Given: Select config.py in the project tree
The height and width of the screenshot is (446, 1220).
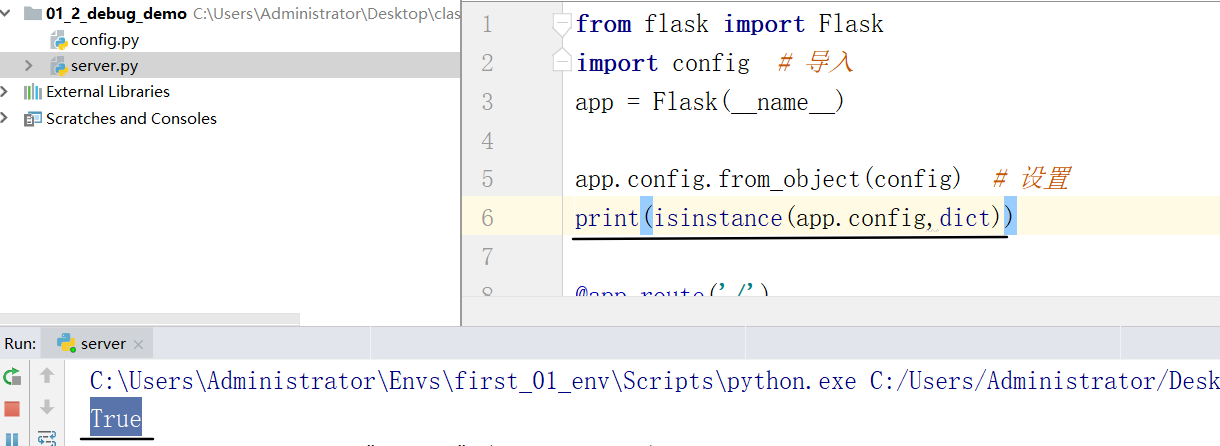Looking at the screenshot, I should [x=105, y=40].
